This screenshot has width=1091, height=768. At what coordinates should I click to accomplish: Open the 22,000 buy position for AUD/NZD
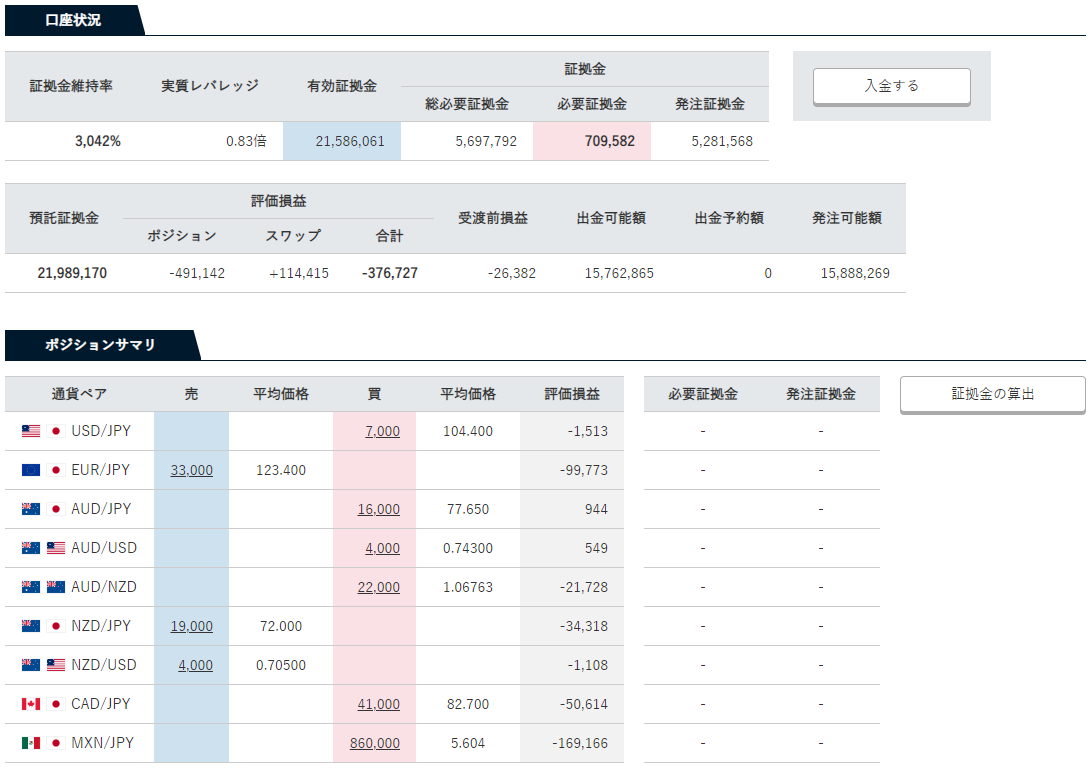pos(381,587)
